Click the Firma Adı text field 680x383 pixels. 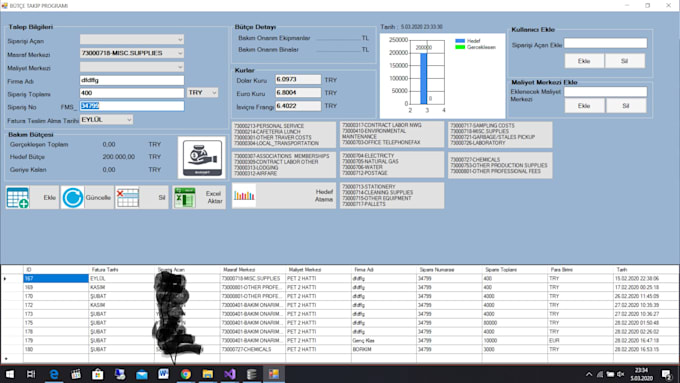[132, 80]
